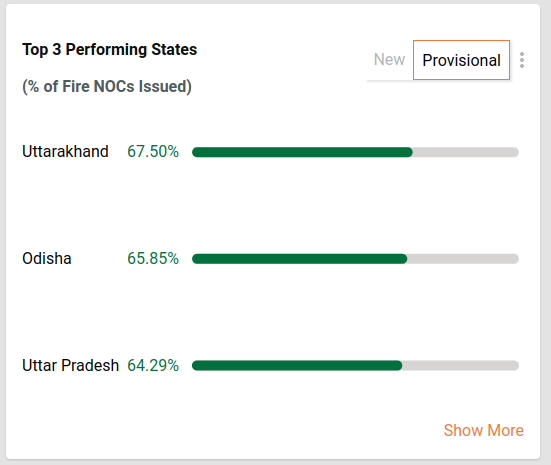This screenshot has width=551, height=465.
Task: Click Uttarakhand's green filled progress bar
Action: [302, 152]
